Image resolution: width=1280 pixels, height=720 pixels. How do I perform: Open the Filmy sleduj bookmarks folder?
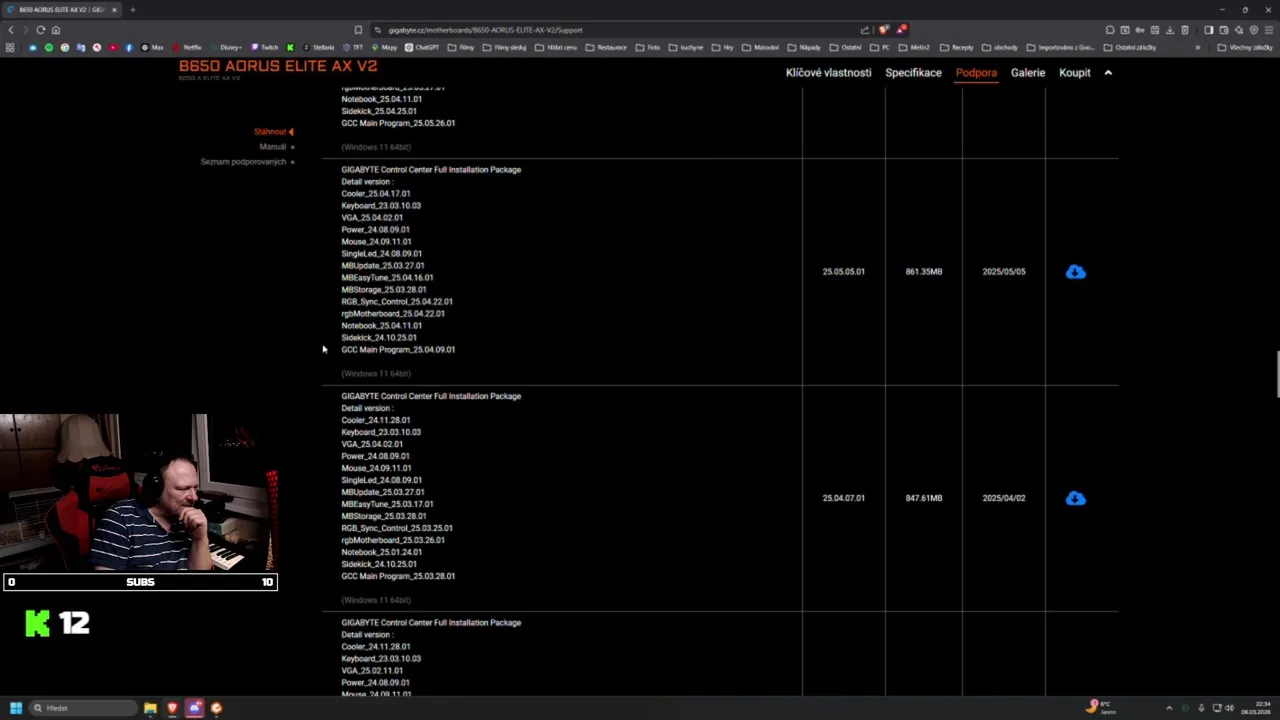(504, 47)
